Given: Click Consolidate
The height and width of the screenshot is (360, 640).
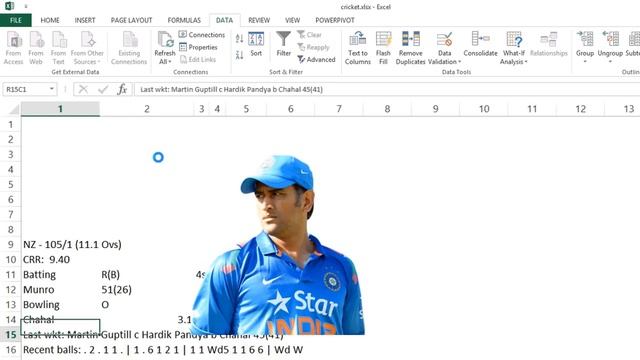Looking at the screenshot, I should [480, 44].
